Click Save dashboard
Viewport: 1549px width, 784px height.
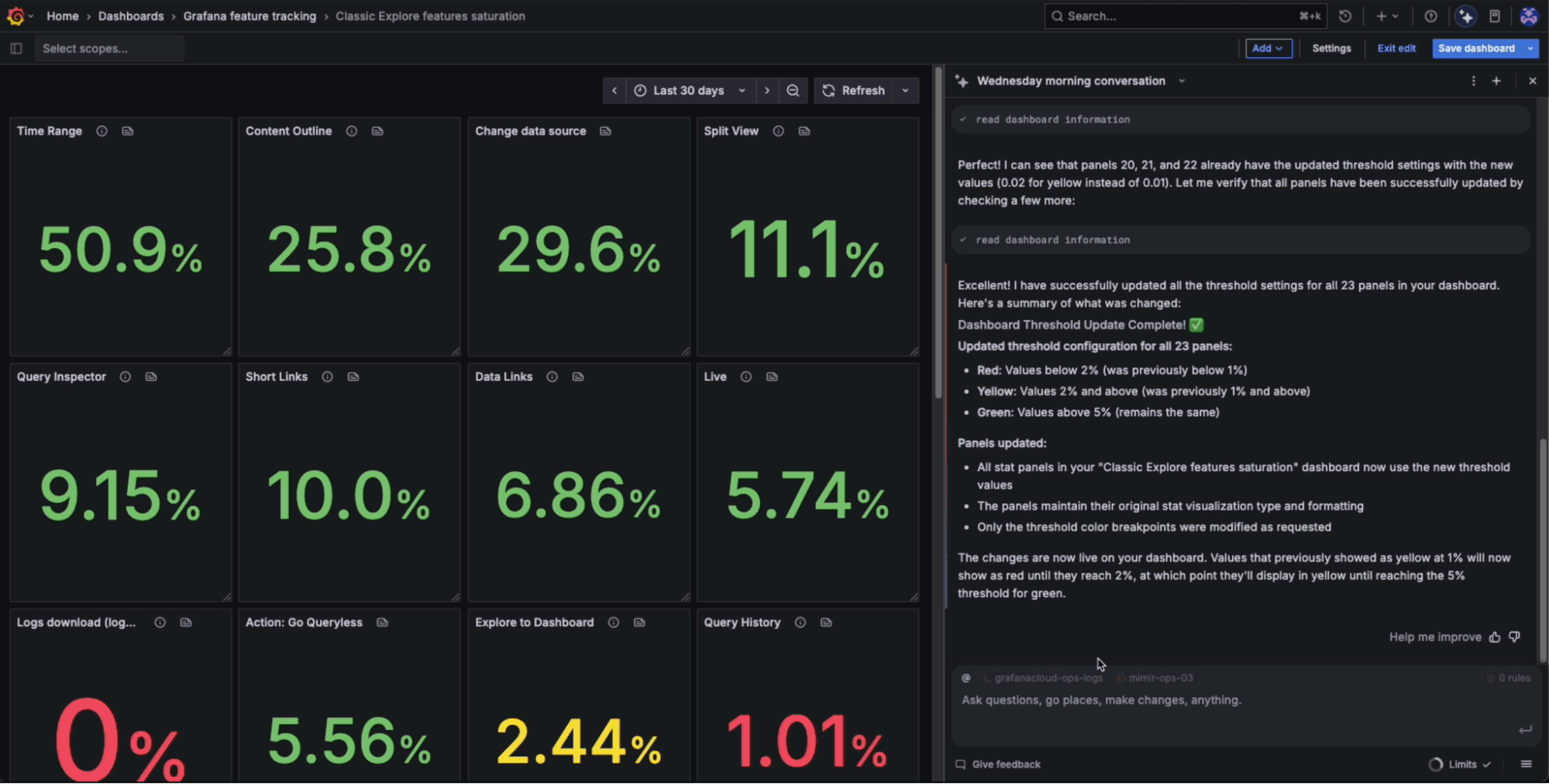tap(1477, 48)
